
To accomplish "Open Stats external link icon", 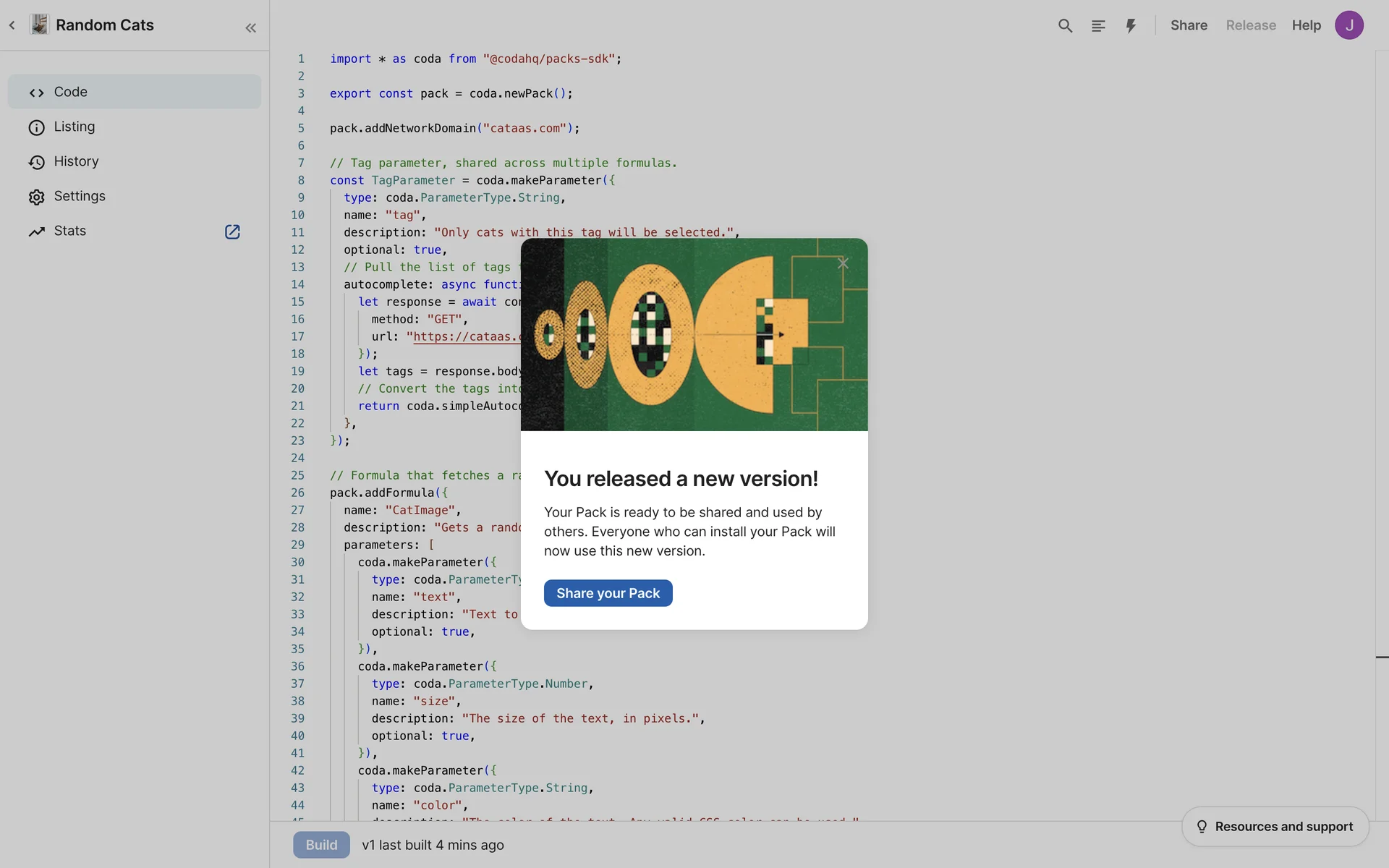I will tap(232, 231).
